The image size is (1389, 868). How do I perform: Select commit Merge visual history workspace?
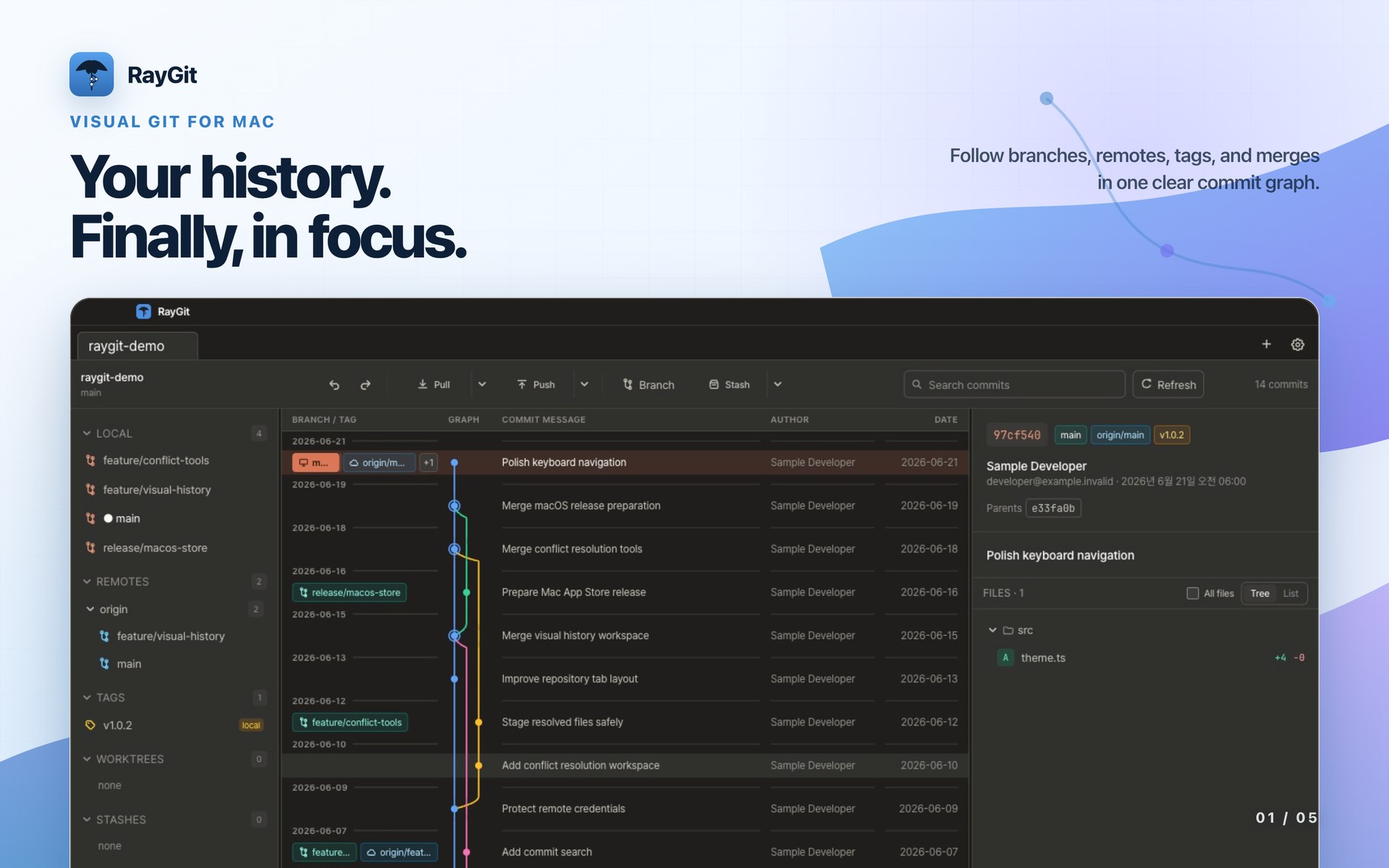pyautogui.click(x=625, y=635)
